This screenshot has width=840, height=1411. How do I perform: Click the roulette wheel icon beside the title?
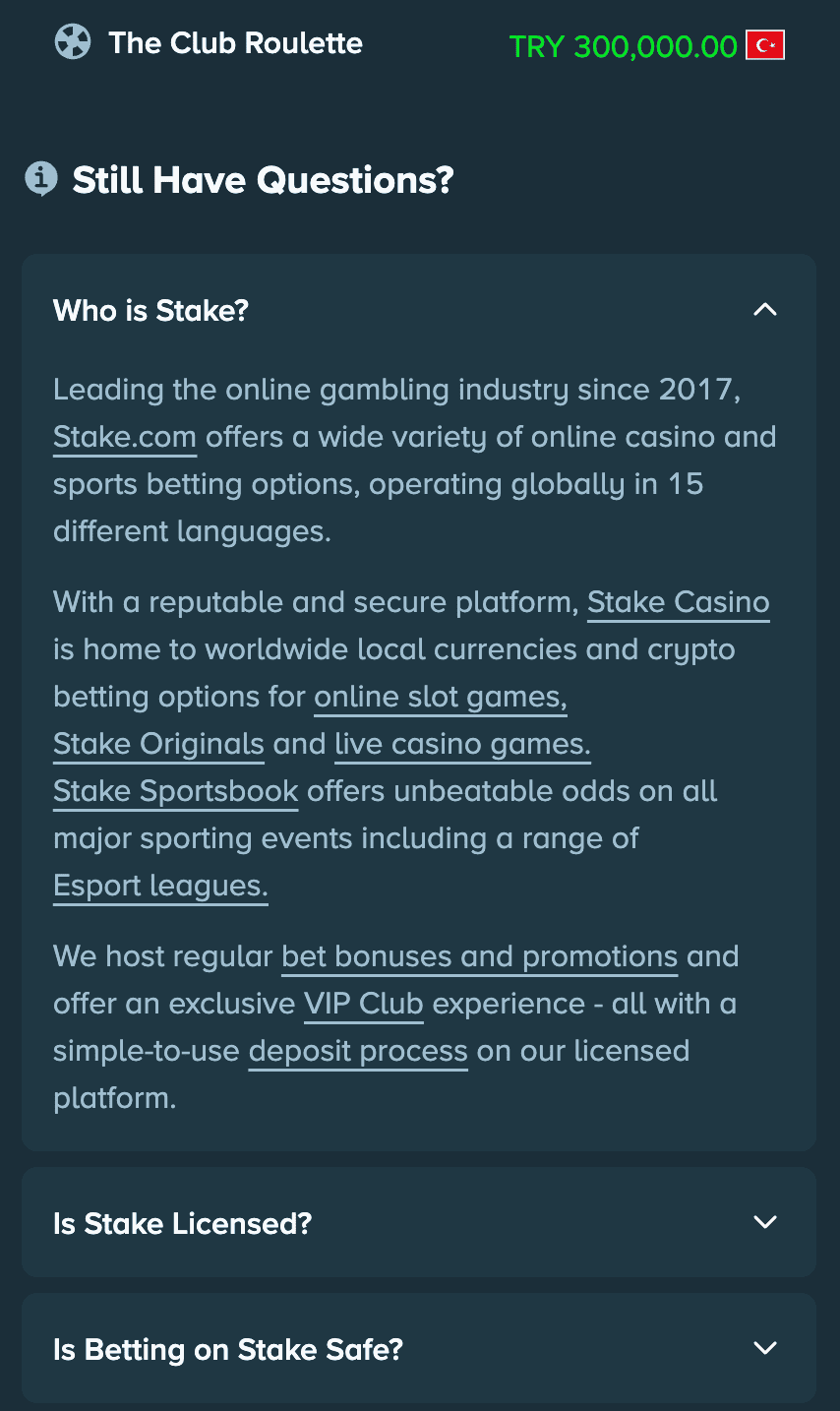(73, 42)
